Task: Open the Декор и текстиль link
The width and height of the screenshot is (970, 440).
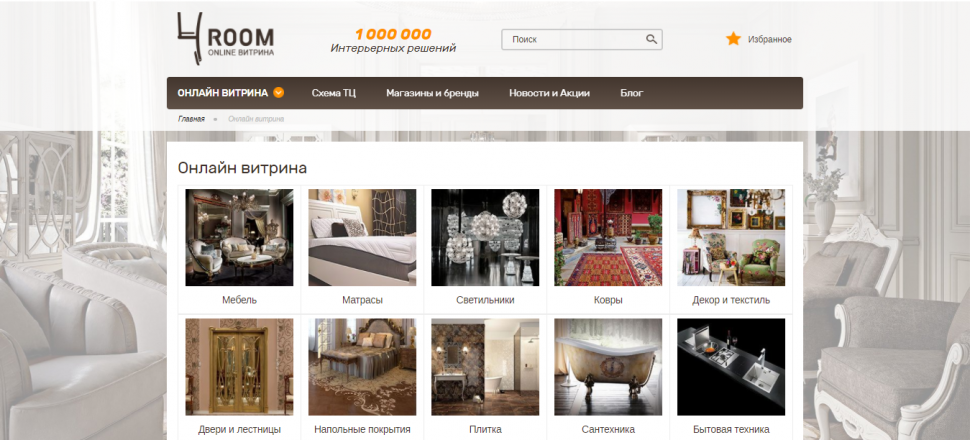Action: click(731, 300)
